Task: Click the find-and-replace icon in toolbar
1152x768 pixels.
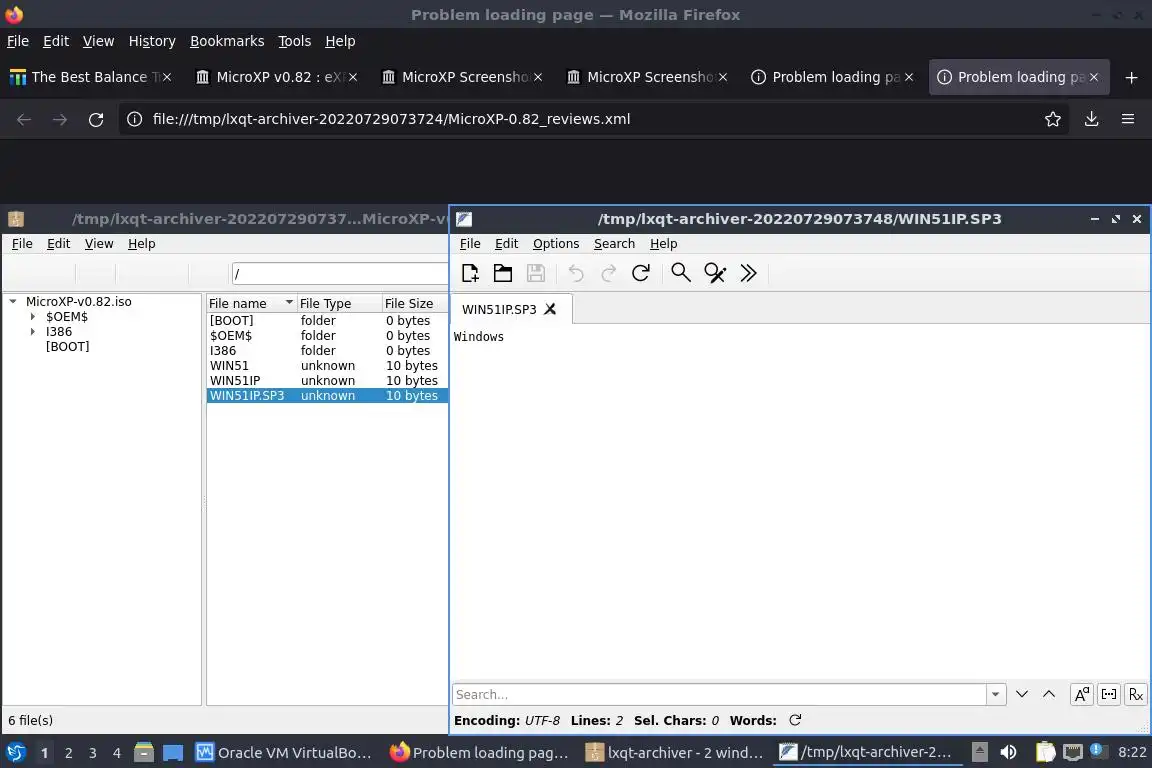Action: 715,273
